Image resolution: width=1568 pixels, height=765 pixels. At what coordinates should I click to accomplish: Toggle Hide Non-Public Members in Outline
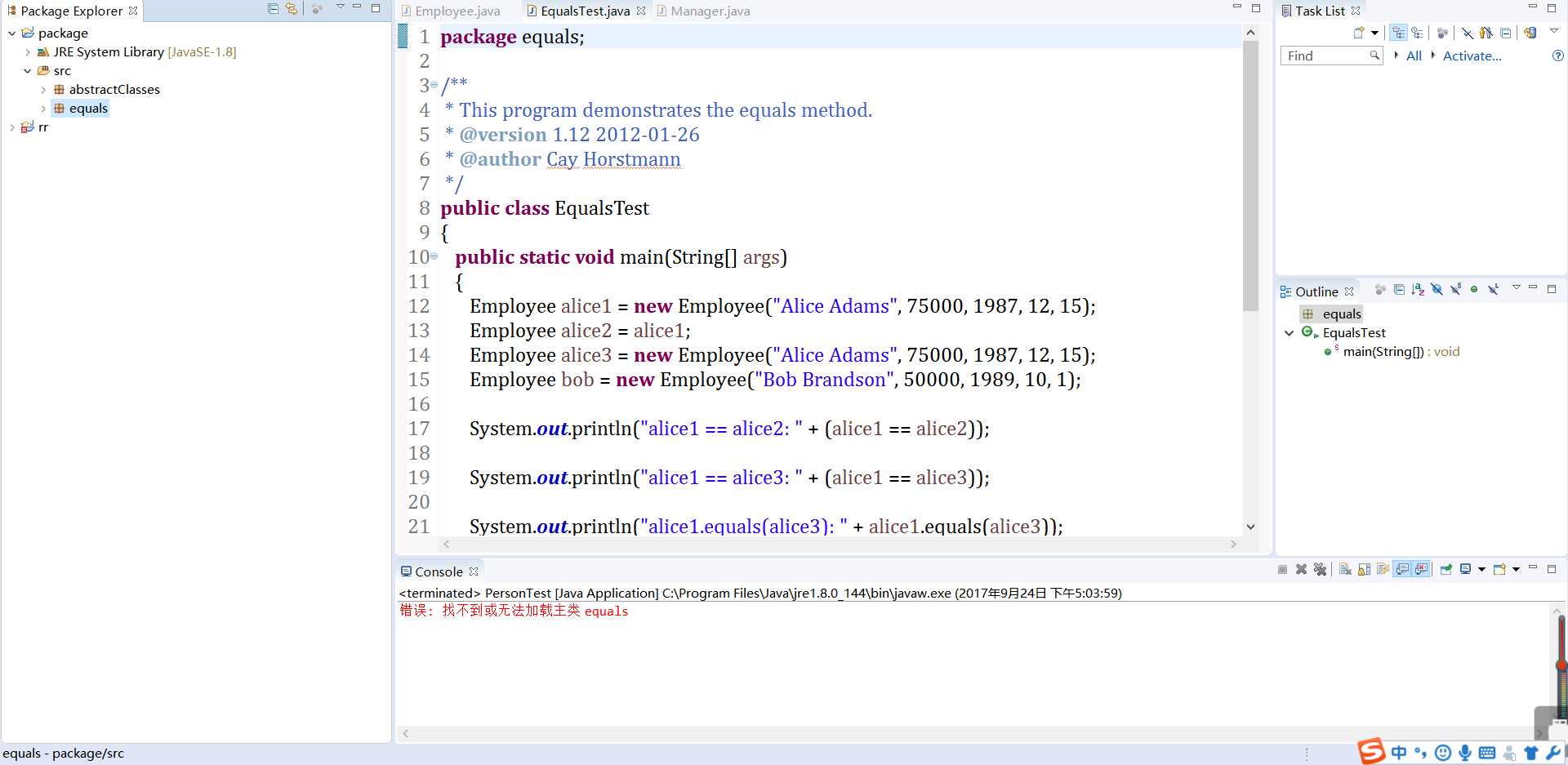coord(1474,289)
